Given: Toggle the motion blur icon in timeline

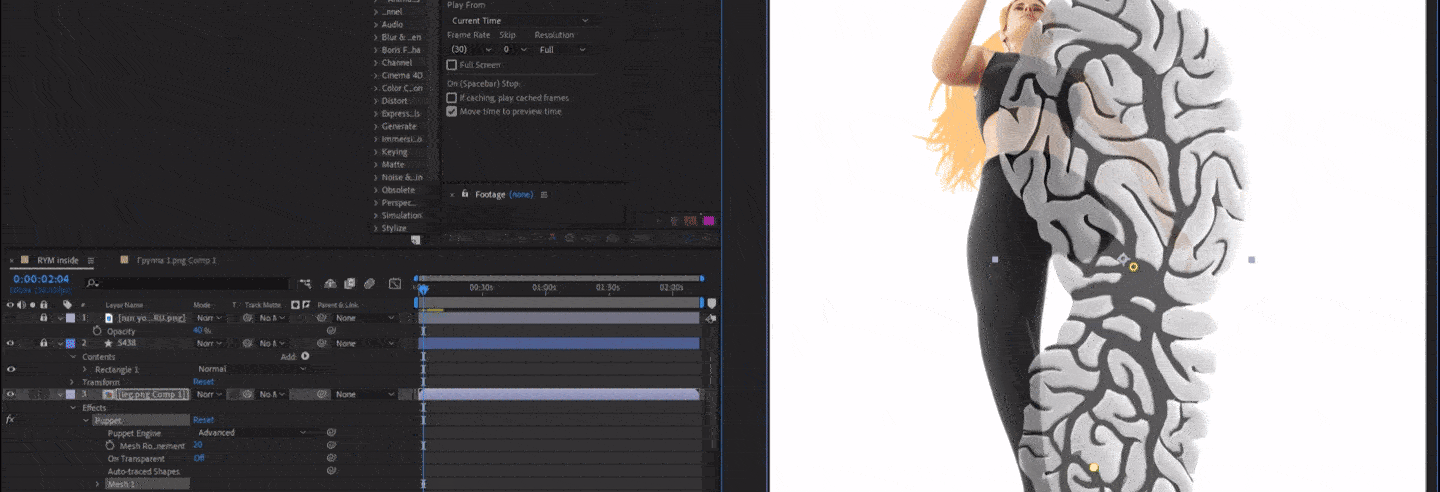Looking at the screenshot, I should (x=369, y=284).
